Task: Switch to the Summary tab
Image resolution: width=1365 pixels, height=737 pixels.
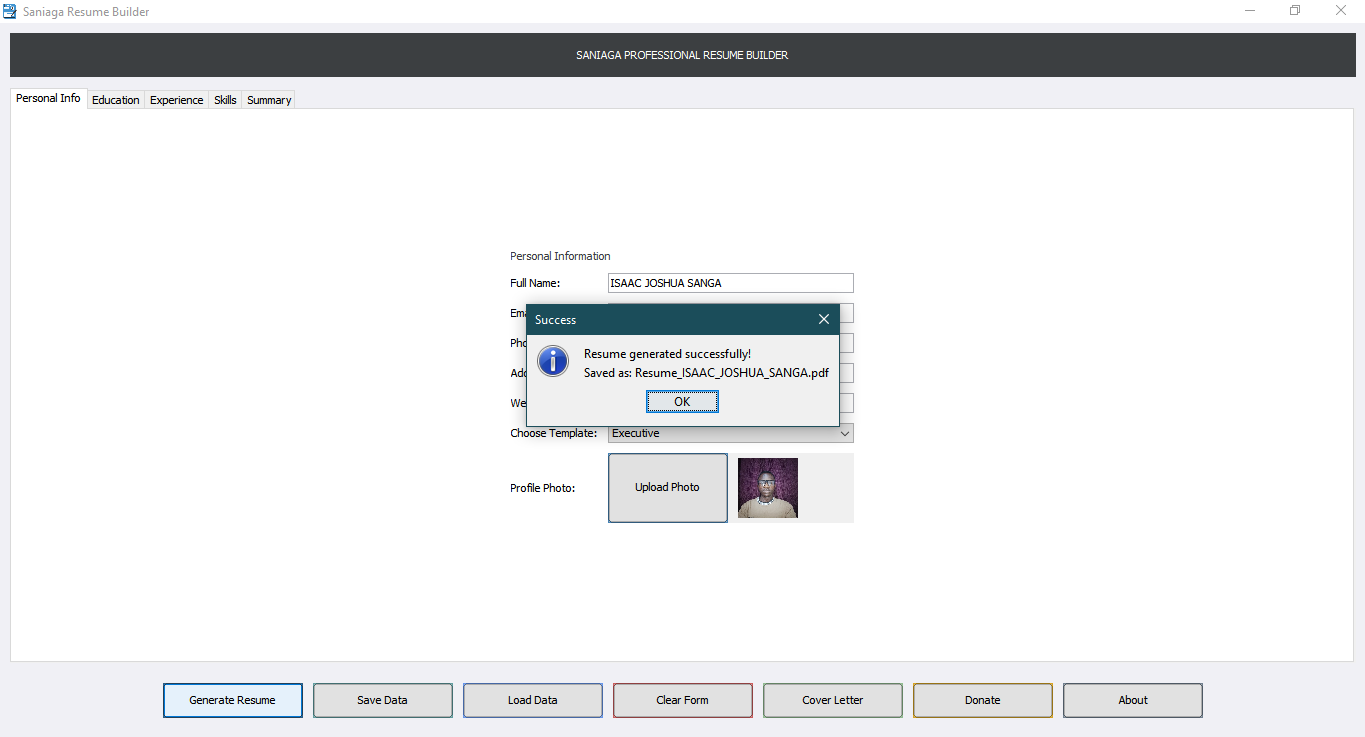Action: click(269, 100)
